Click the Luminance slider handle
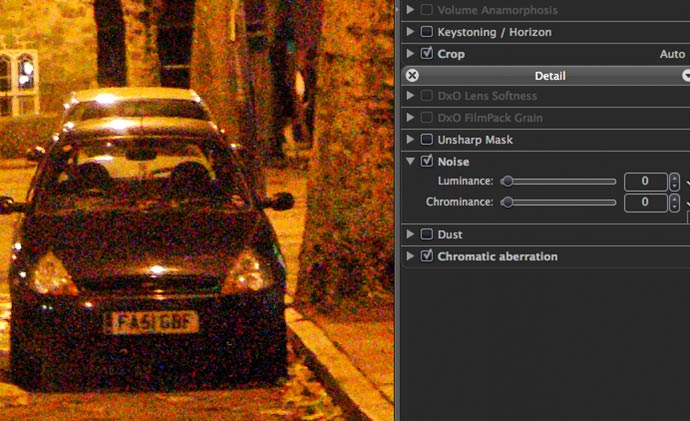The width and height of the screenshot is (690, 421). [507, 181]
